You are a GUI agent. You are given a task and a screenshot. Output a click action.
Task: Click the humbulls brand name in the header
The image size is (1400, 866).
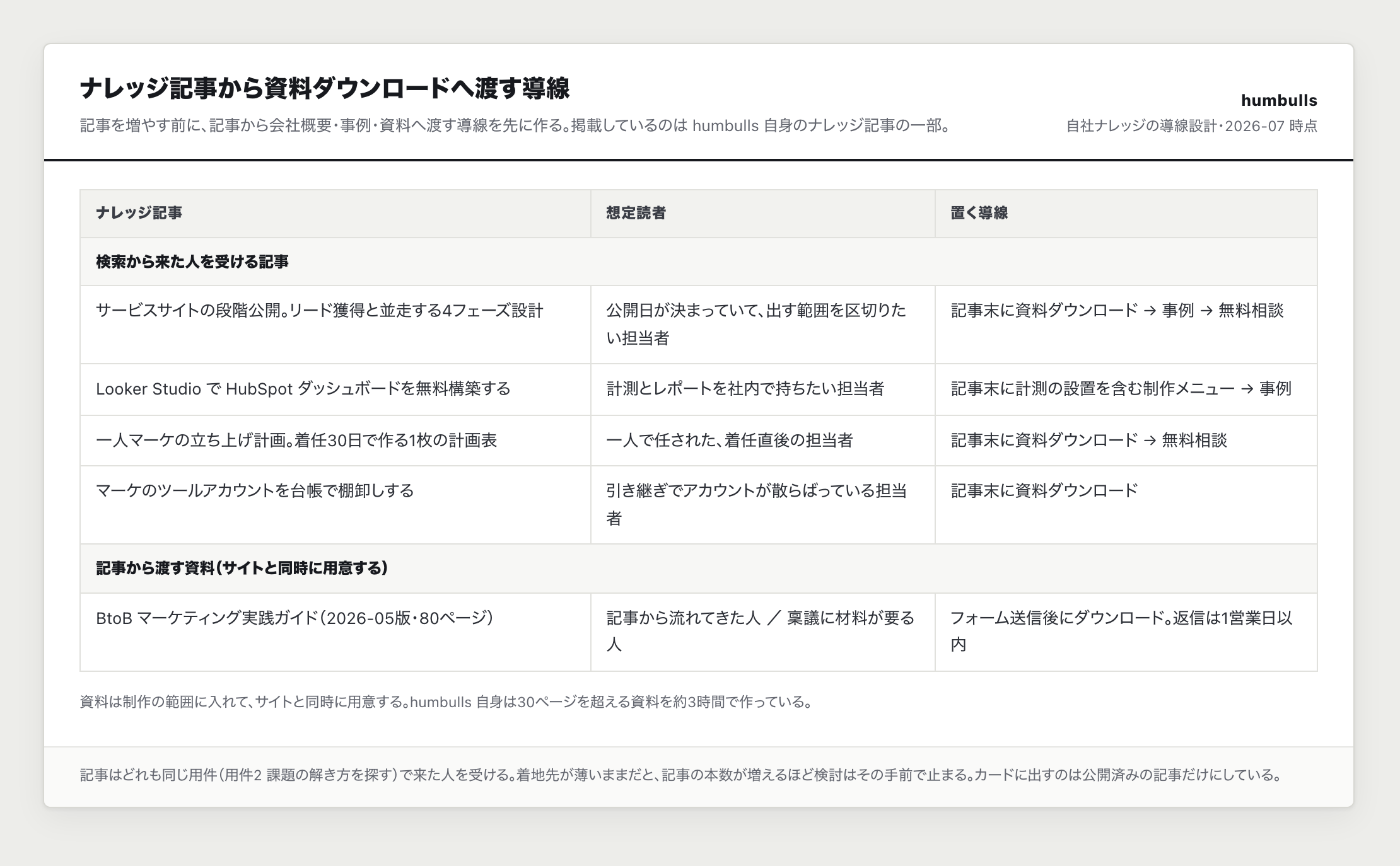point(1279,100)
